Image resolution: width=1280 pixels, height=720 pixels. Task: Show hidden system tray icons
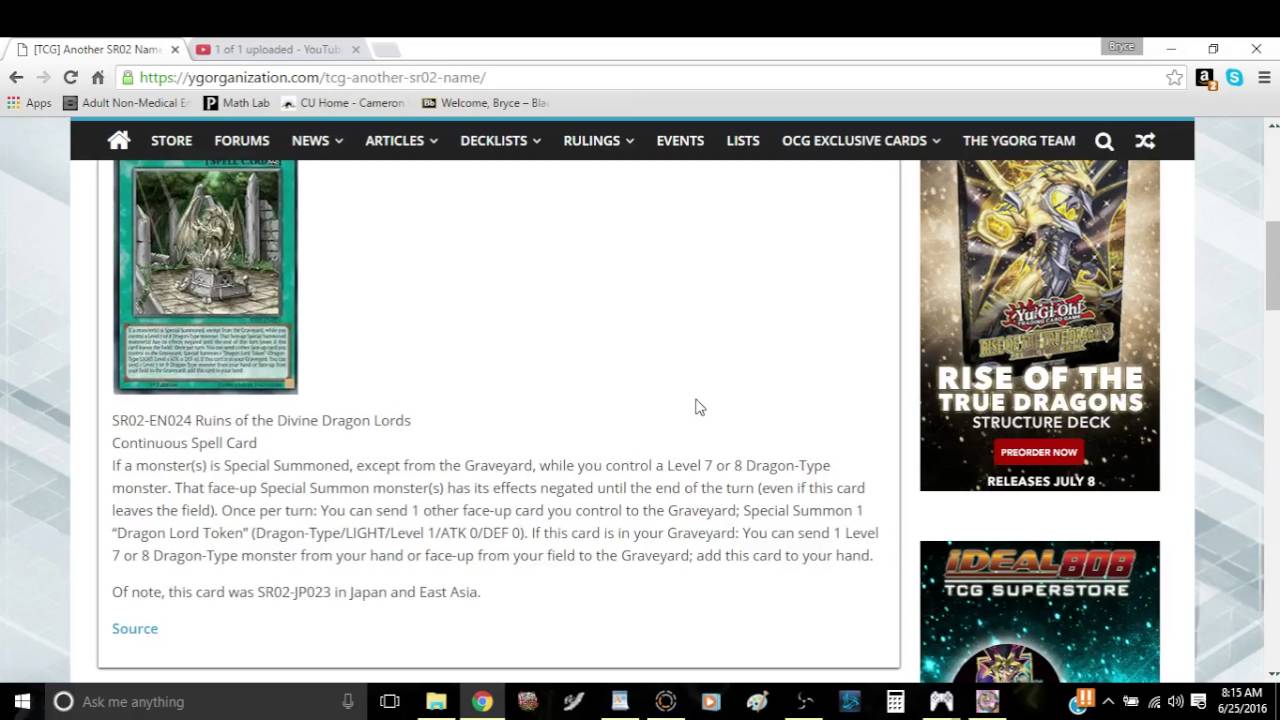point(1109,701)
